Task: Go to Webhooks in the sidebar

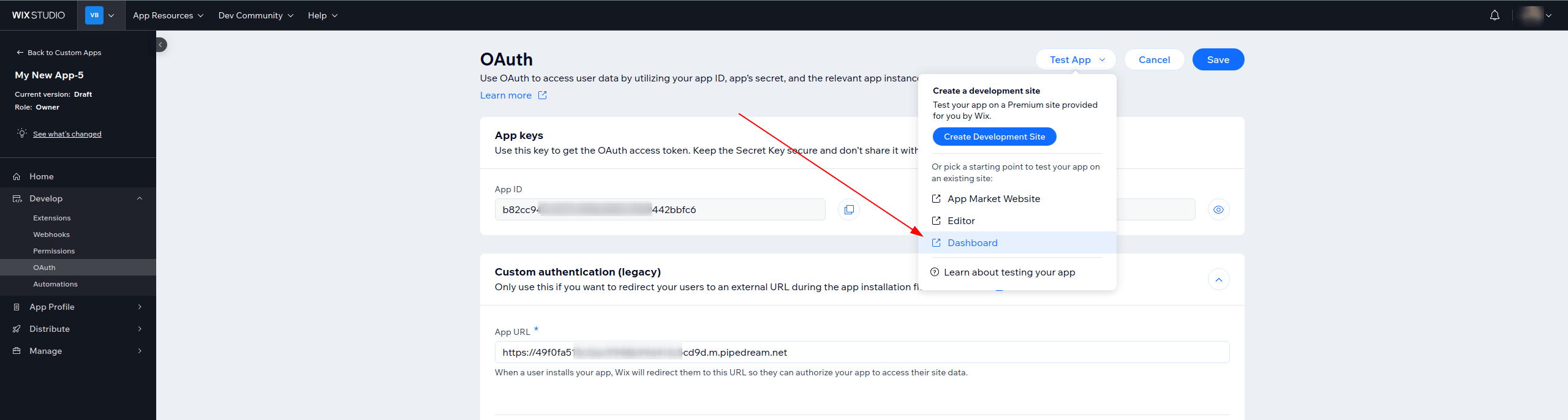Action: pos(51,234)
